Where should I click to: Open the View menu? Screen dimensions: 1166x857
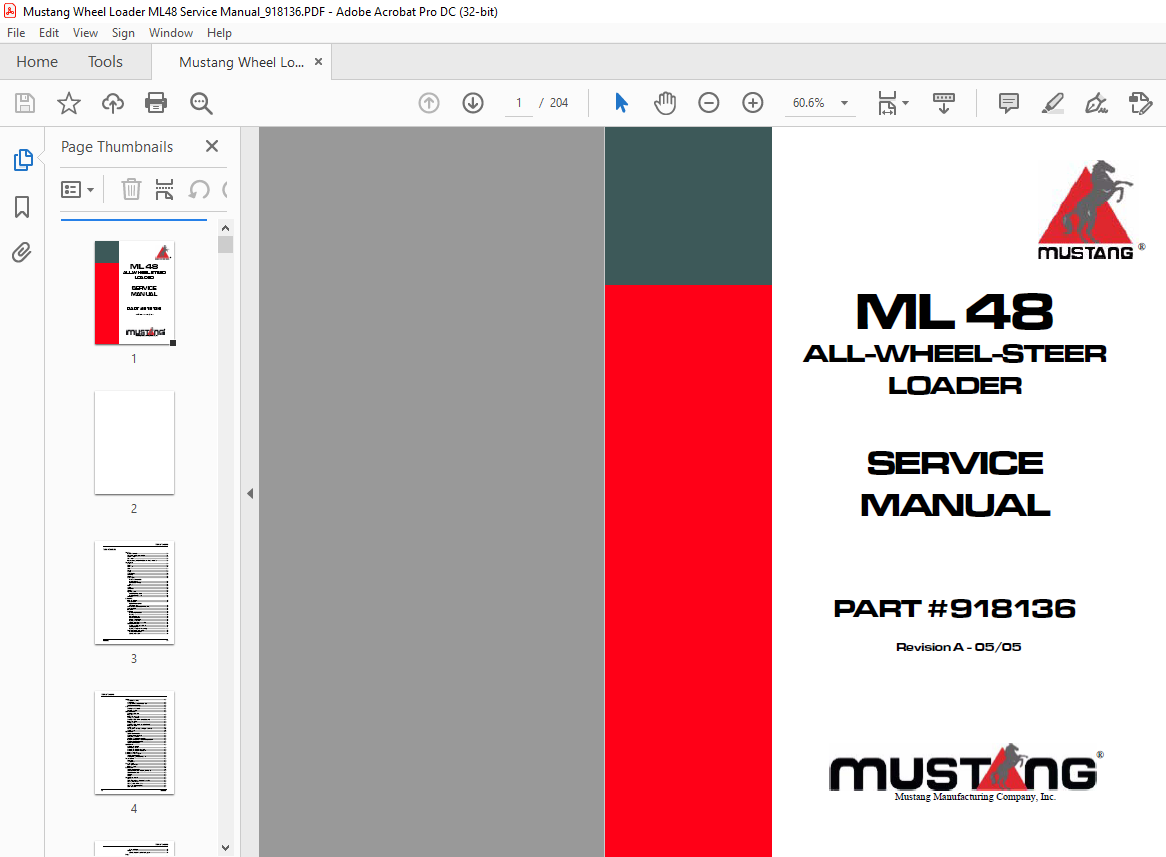click(x=86, y=33)
